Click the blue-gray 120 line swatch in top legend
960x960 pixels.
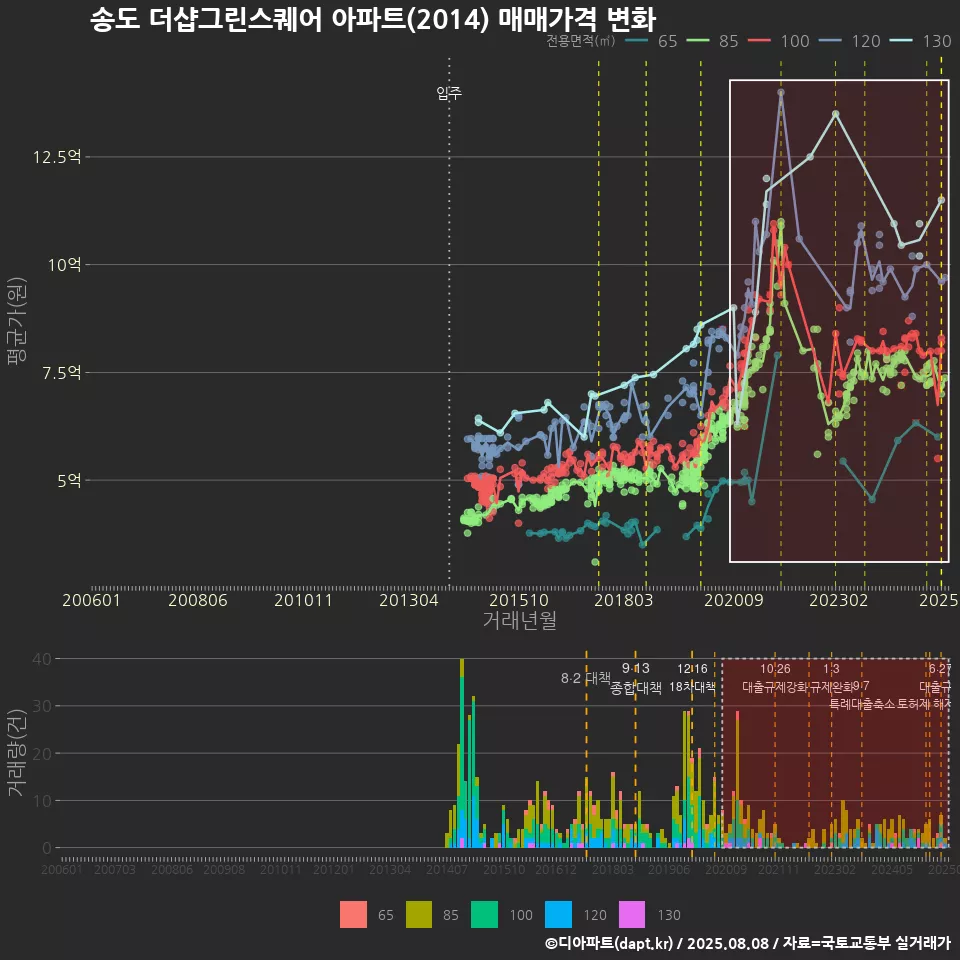click(x=830, y=41)
